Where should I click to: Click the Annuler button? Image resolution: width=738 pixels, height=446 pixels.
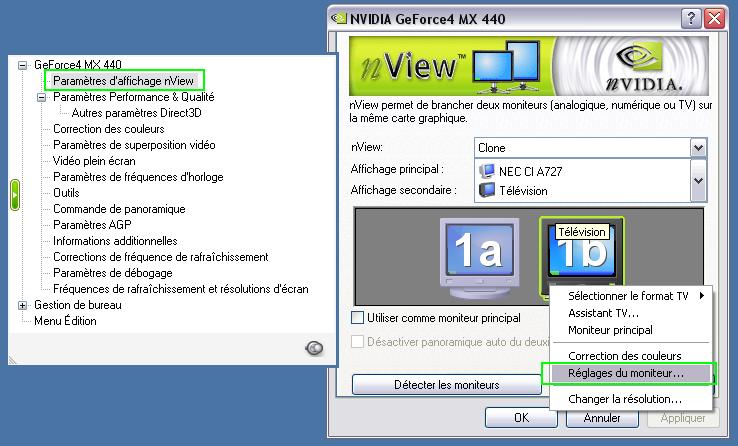coord(602,418)
